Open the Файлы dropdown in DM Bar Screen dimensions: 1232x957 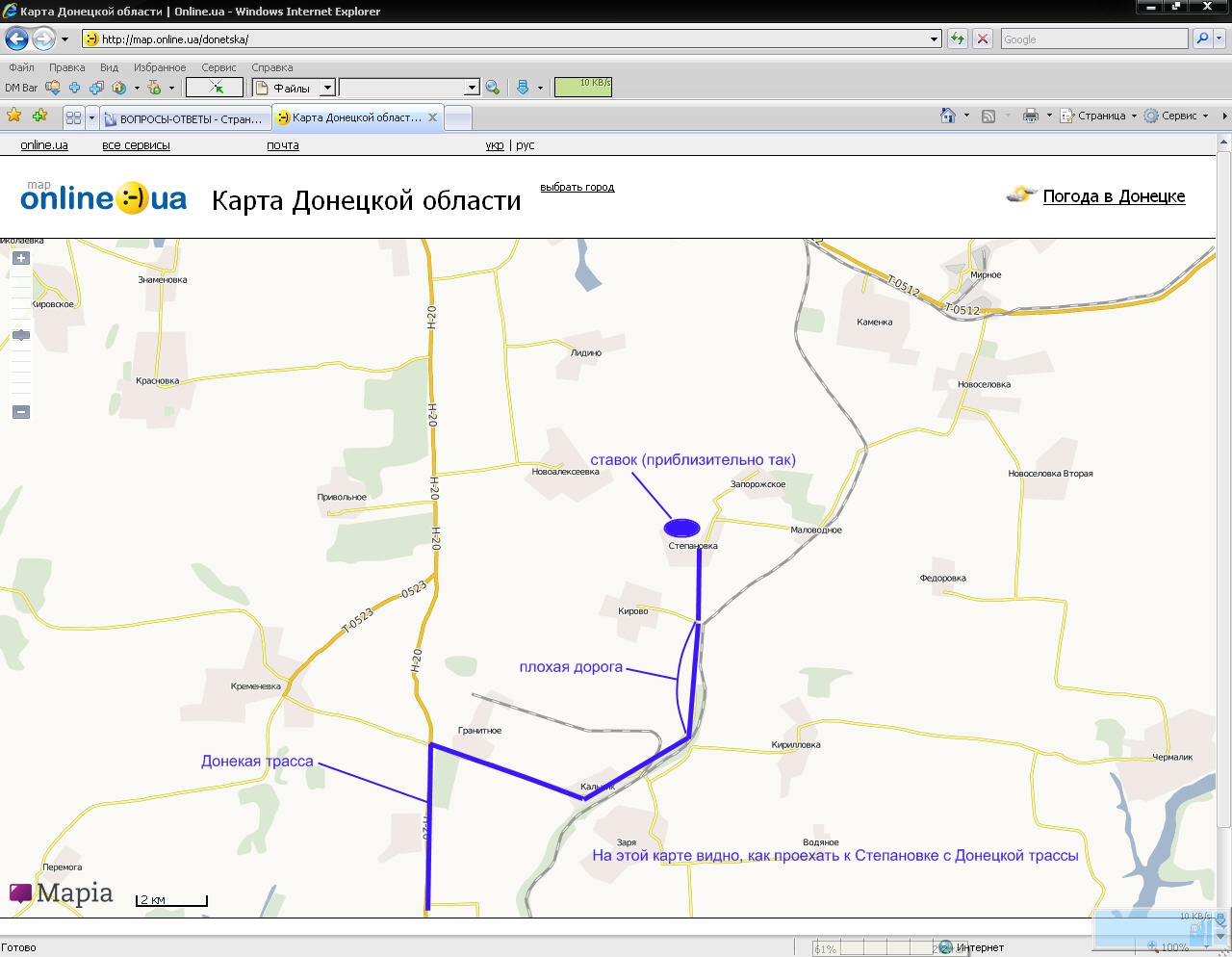pos(326,88)
